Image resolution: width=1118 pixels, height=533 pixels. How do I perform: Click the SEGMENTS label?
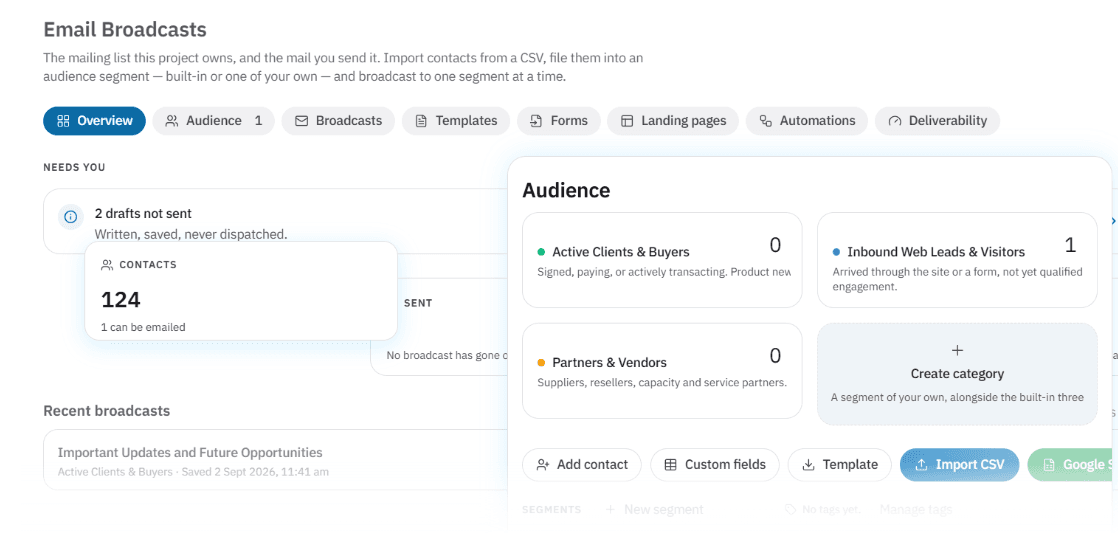coord(552,509)
